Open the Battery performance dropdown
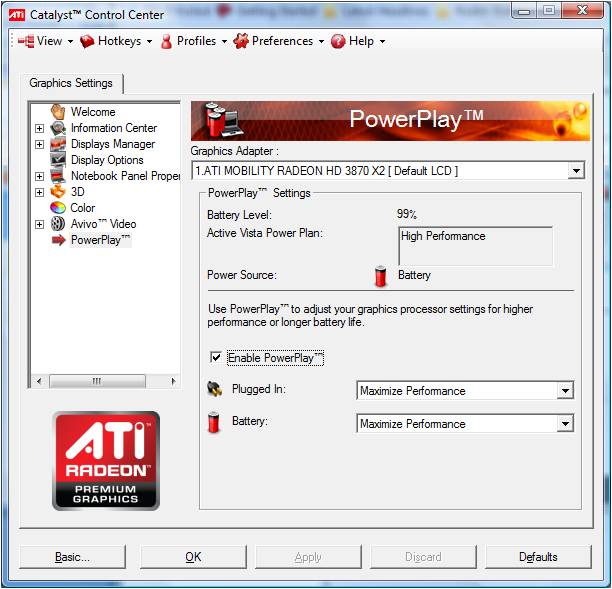This screenshot has height=589, width=612. click(x=565, y=424)
